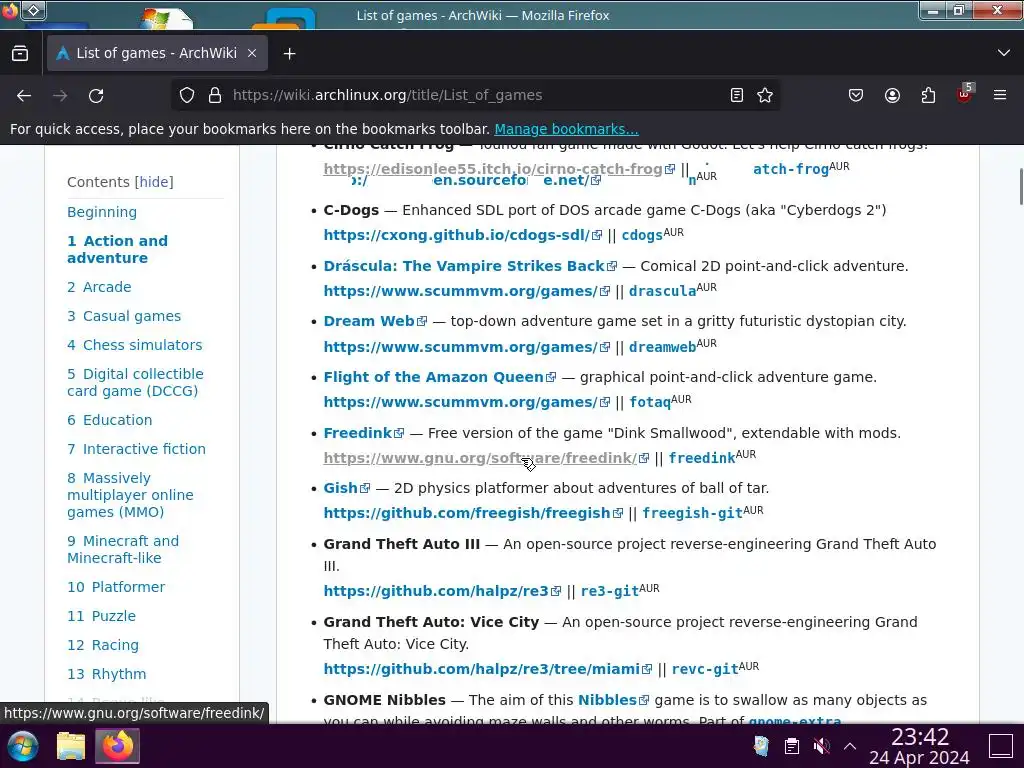Go to Puzzle section
1024x768 pixels.
(101, 616)
